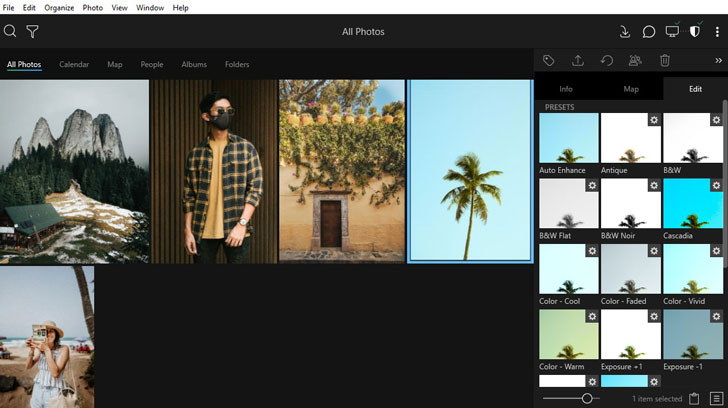This screenshot has width=728, height=408.
Task: Click the people tagging icon
Action: pos(635,60)
